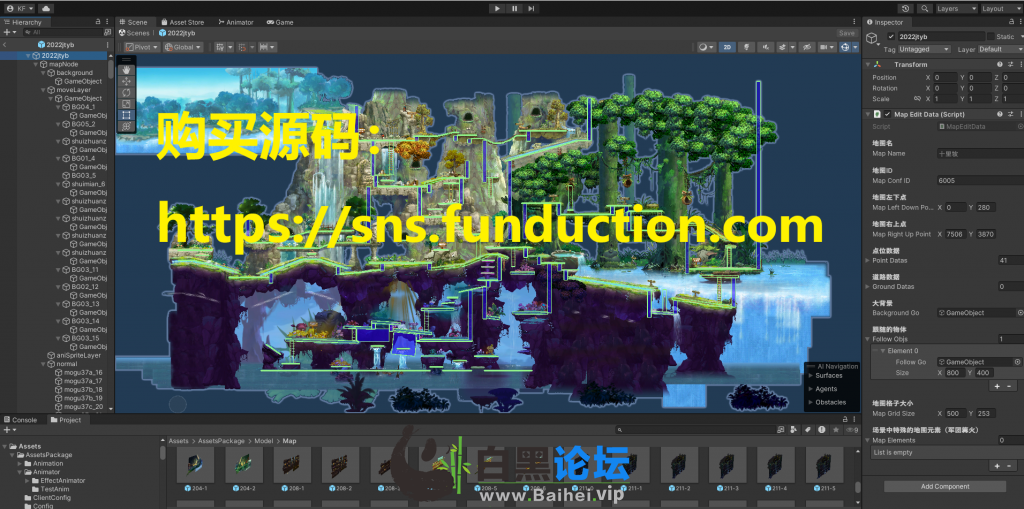Expand Surfaces in AI Navigation overlay
Viewport: 1024px width, 509px height.
(x=811, y=376)
